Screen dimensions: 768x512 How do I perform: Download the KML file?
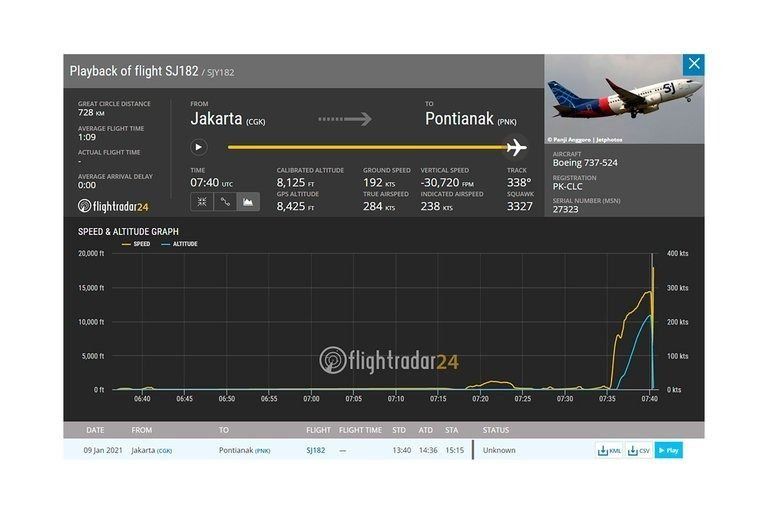point(609,450)
